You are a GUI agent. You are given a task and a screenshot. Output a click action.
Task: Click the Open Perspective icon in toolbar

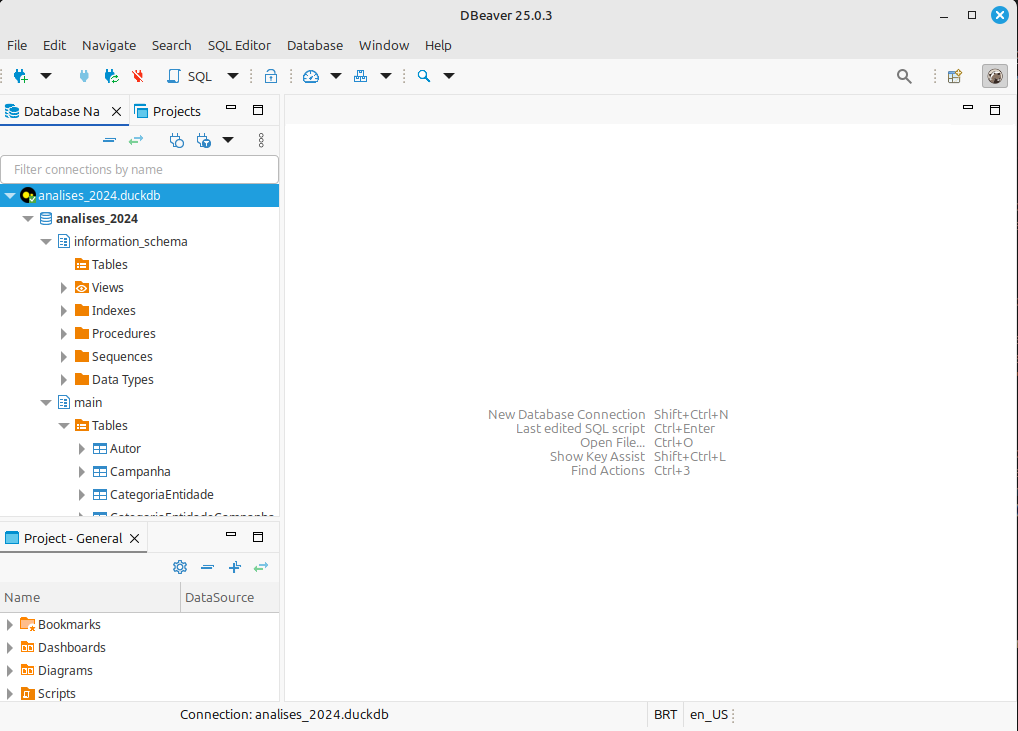(x=954, y=76)
